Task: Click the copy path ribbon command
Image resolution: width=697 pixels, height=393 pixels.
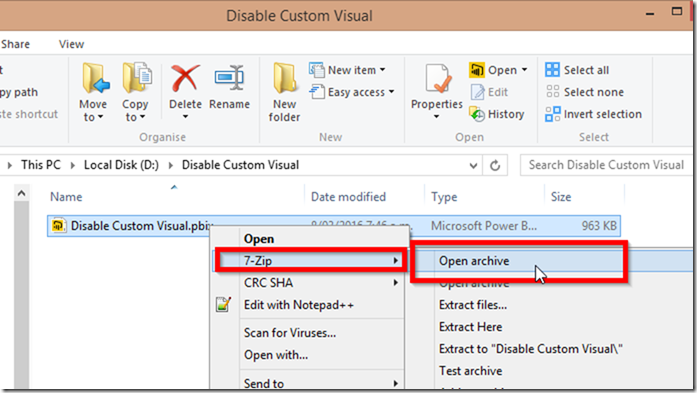Action: click(x=19, y=92)
